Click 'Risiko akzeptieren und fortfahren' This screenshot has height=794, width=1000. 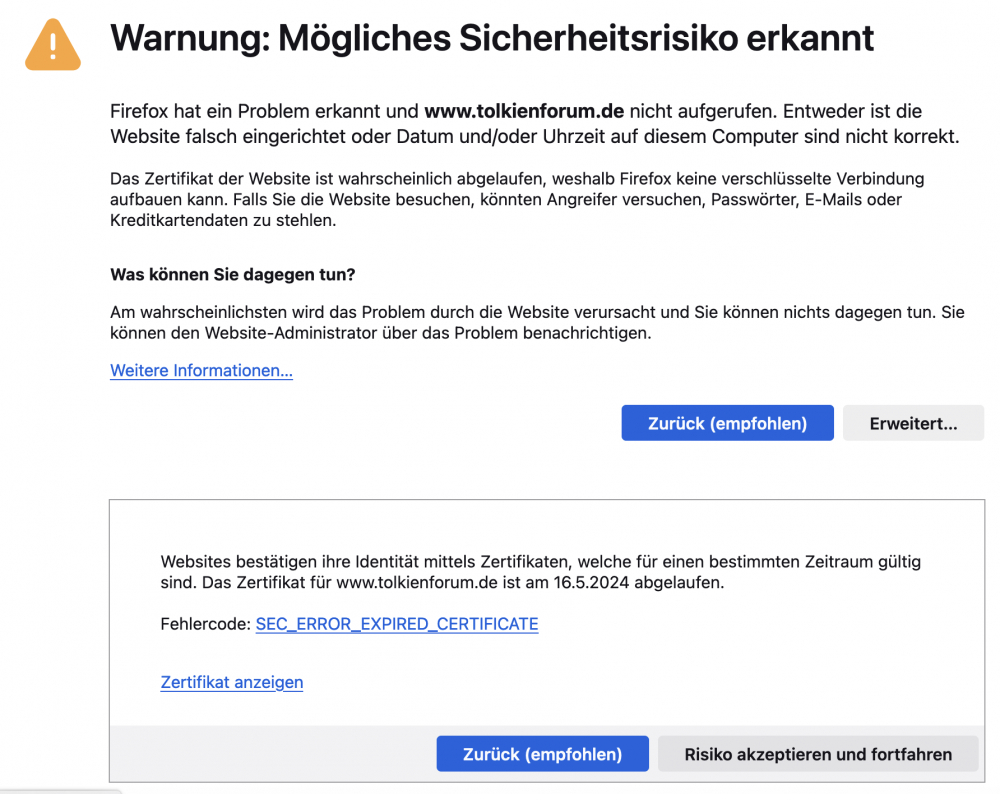coord(817,754)
